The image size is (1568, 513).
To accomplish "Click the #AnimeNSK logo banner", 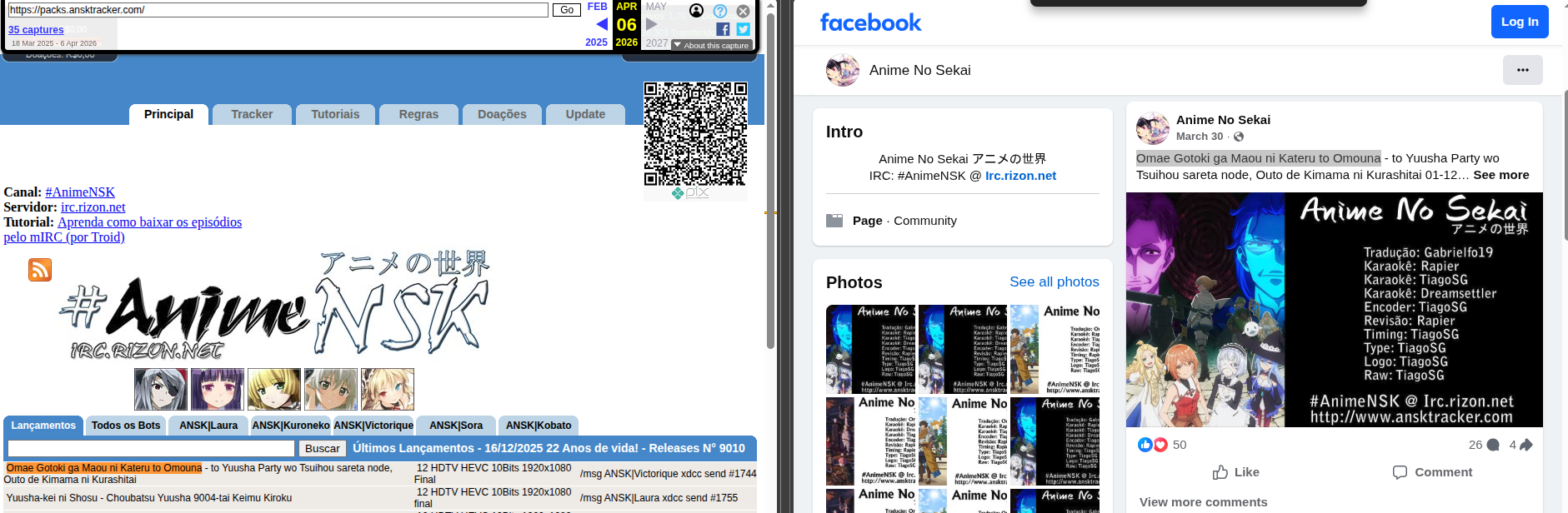I will click(275, 305).
